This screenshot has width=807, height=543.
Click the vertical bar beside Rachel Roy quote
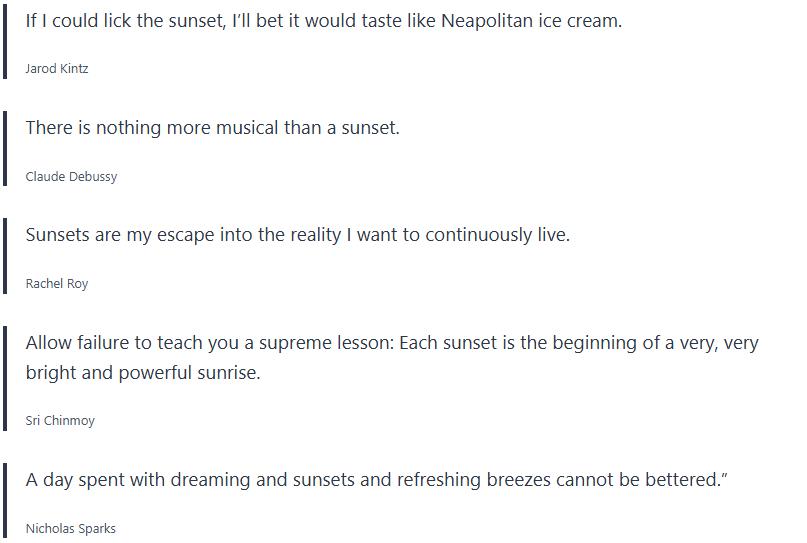pyautogui.click(x=4, y=257)
